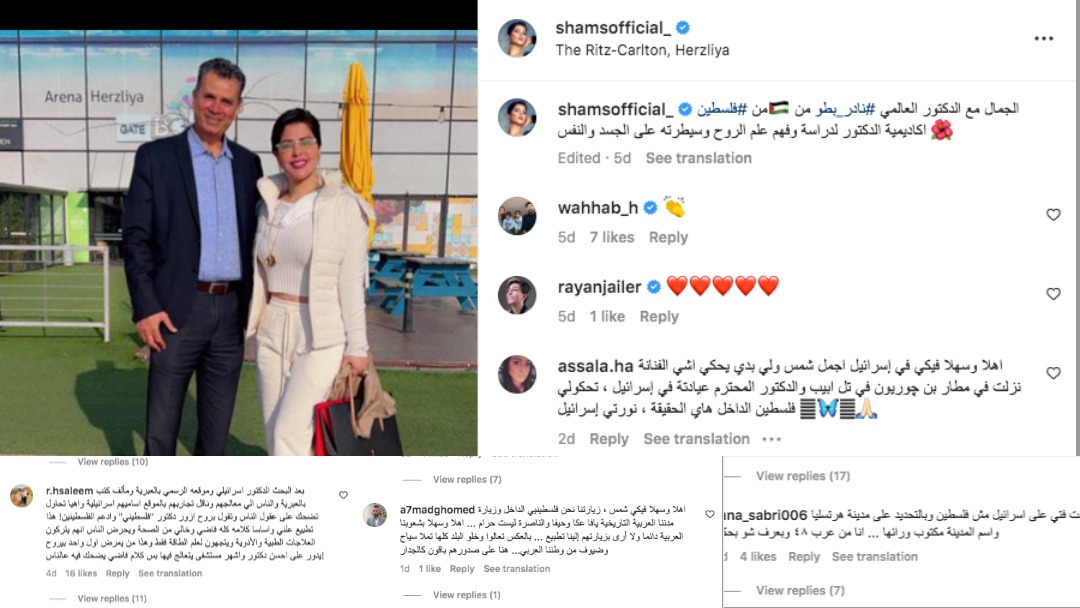Like a7madghomed's comment heart icon

710,514
